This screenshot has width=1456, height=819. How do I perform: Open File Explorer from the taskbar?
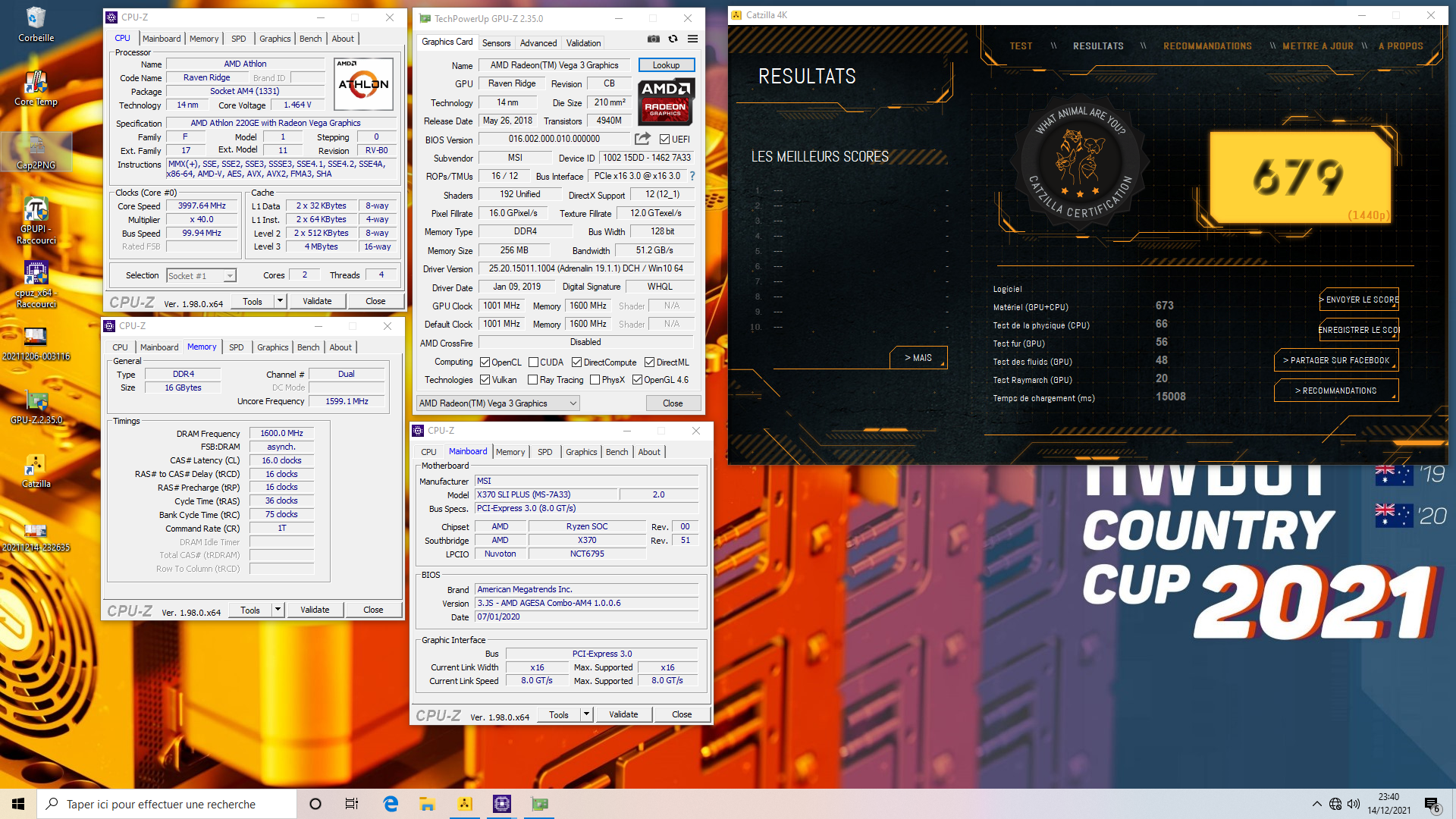[427, 804]
